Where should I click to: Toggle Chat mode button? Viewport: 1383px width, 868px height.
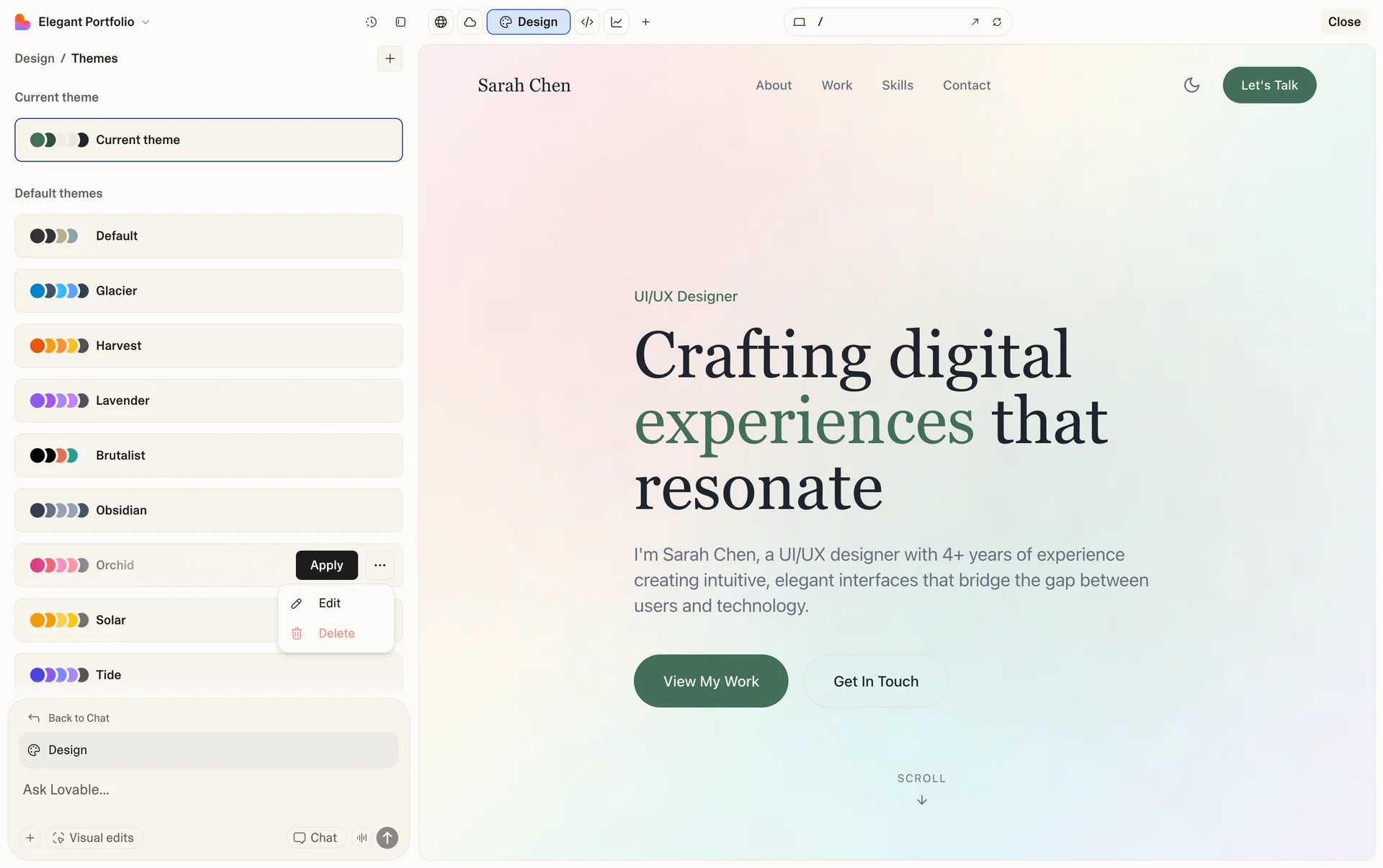click(x=315, y=838)
